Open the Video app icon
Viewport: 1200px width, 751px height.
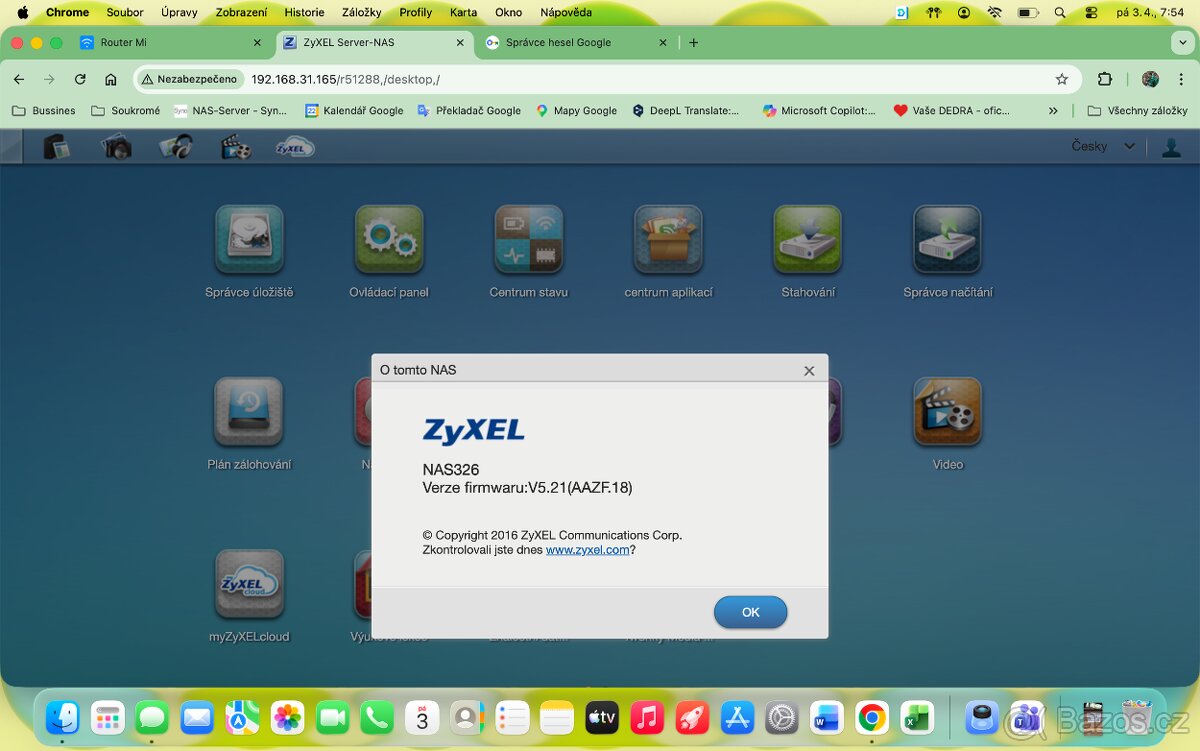pos(948,411)
